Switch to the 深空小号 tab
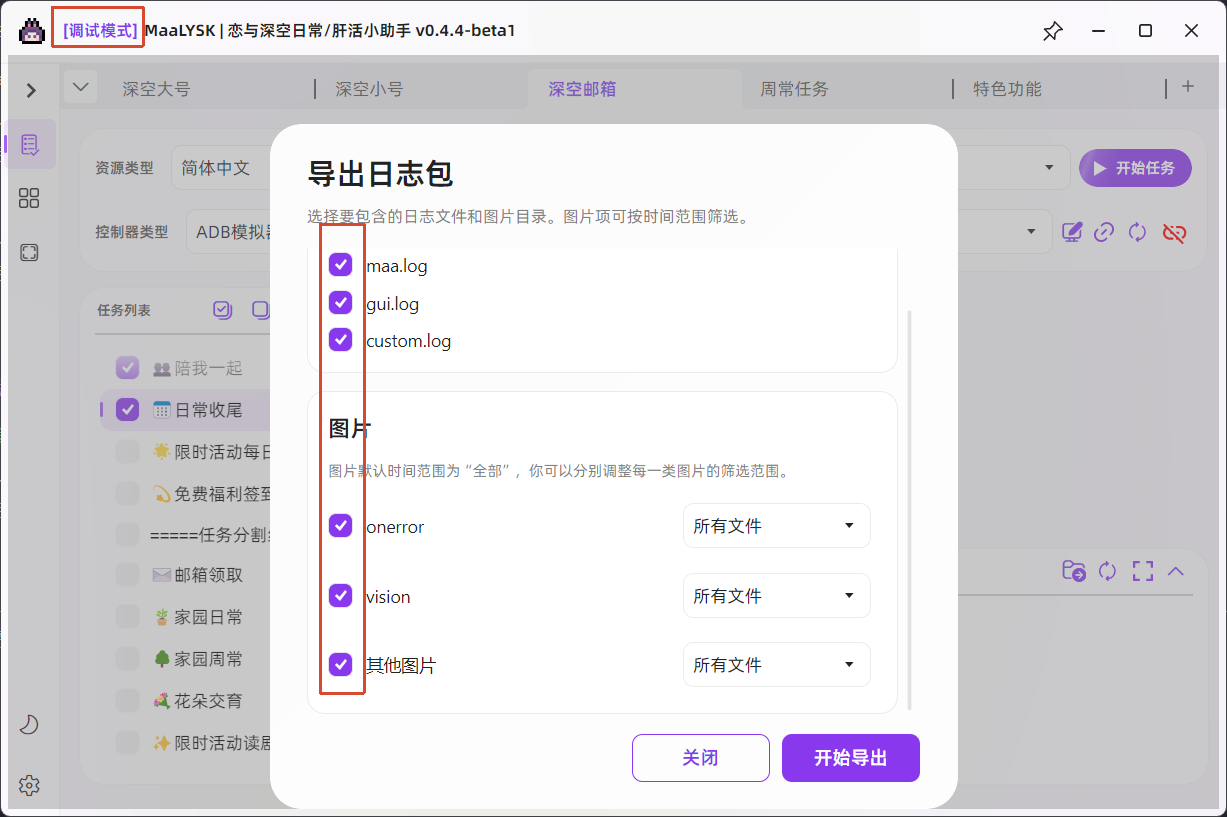1227x817 pixels. (x=369, y=89)
